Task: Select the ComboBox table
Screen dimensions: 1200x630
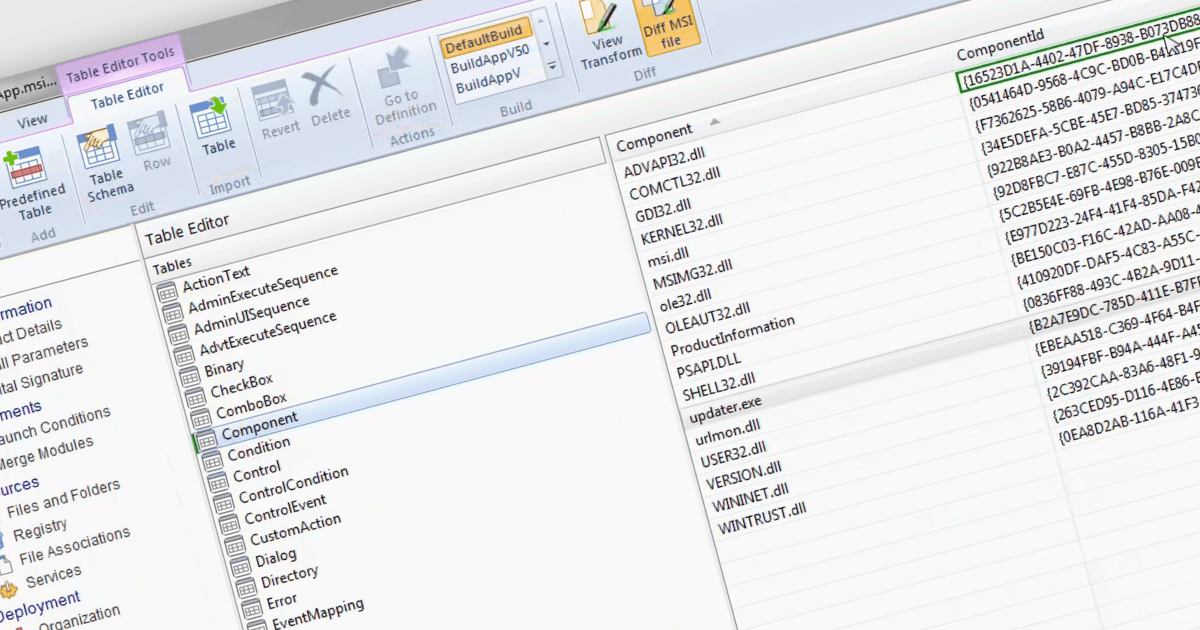Action: [x=251, y=405]
